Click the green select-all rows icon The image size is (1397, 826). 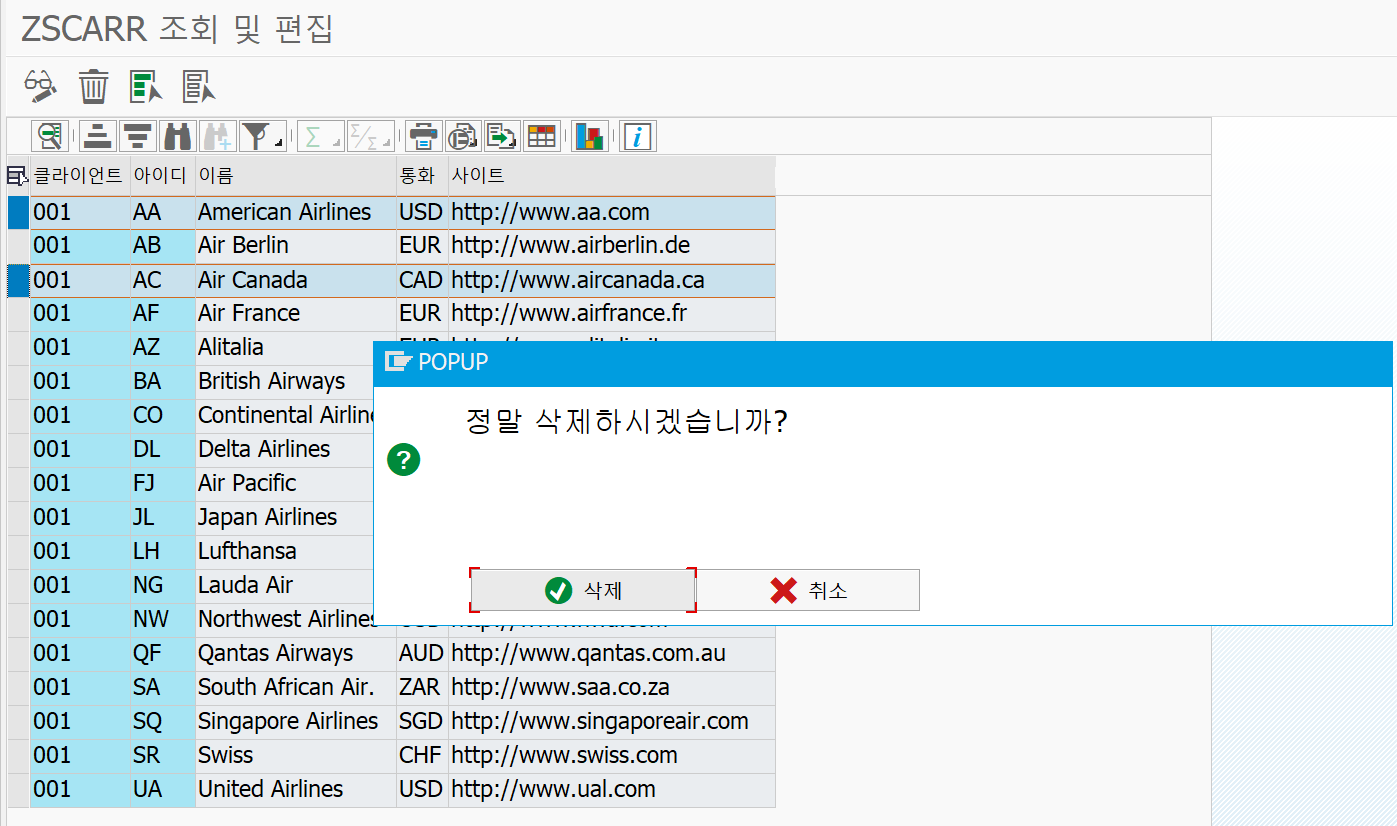pyautogui.click(x=146, y=86)
